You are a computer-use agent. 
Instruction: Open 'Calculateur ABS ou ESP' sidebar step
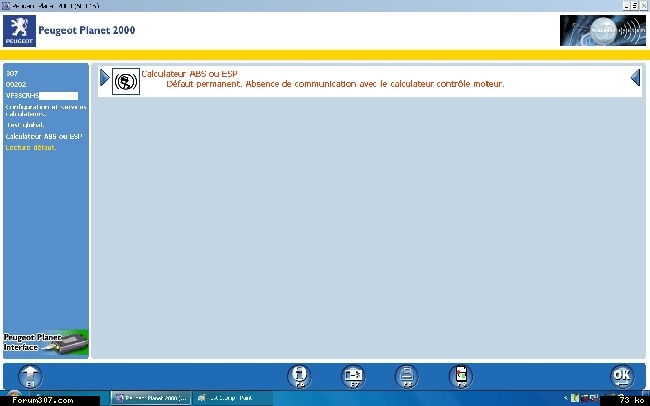pos(44,136)
